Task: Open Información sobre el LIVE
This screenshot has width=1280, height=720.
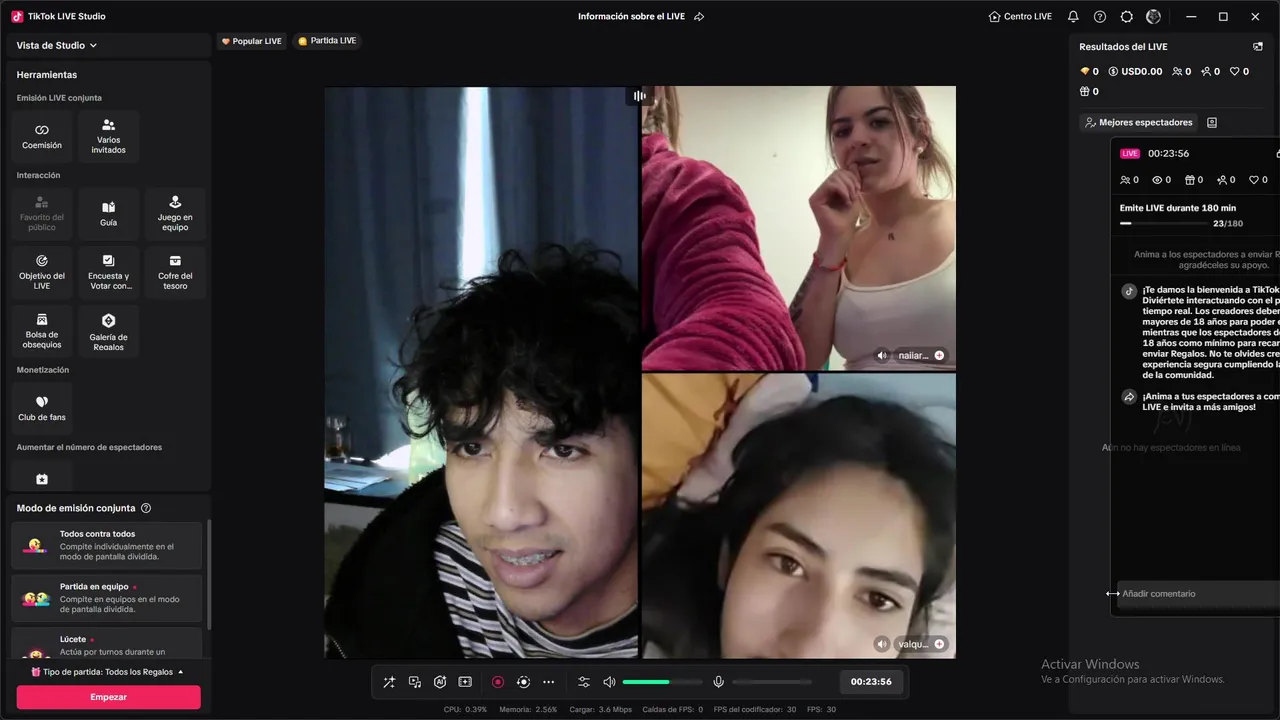Action: click(632, 17)
